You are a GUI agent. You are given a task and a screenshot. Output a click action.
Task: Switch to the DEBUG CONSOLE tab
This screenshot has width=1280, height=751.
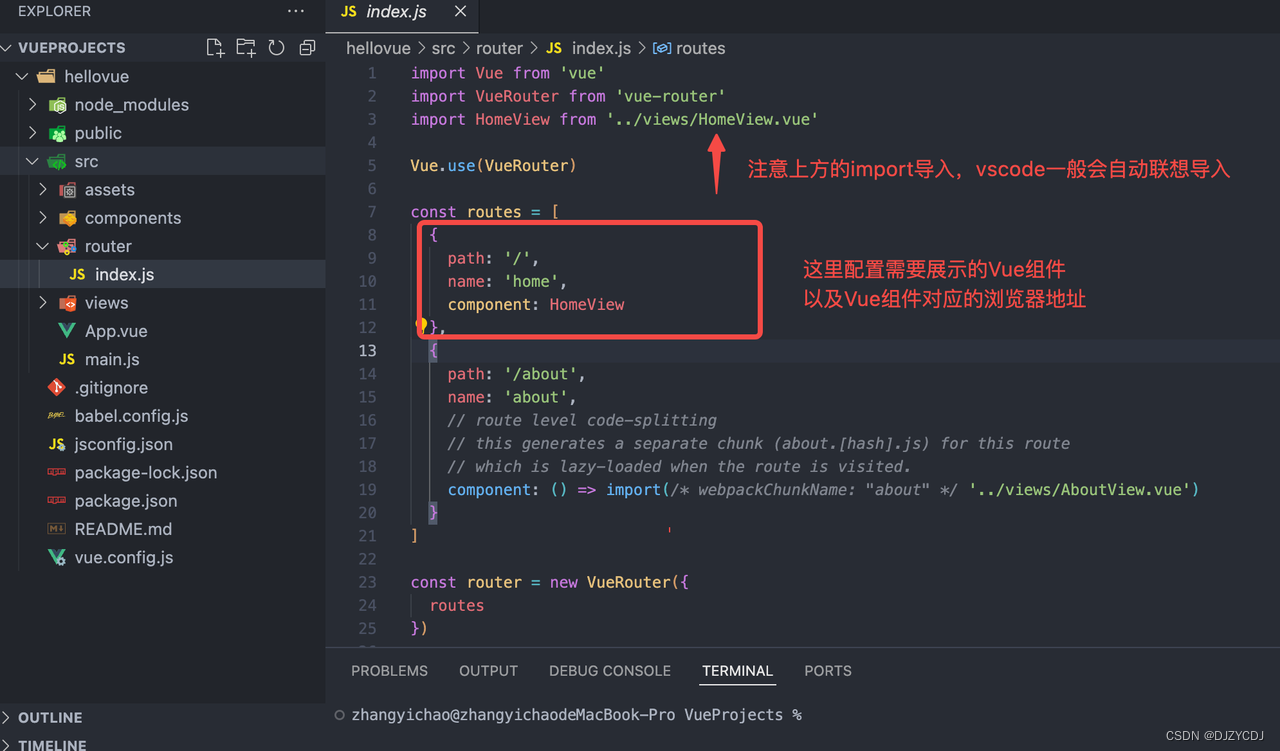pos(609,670)
